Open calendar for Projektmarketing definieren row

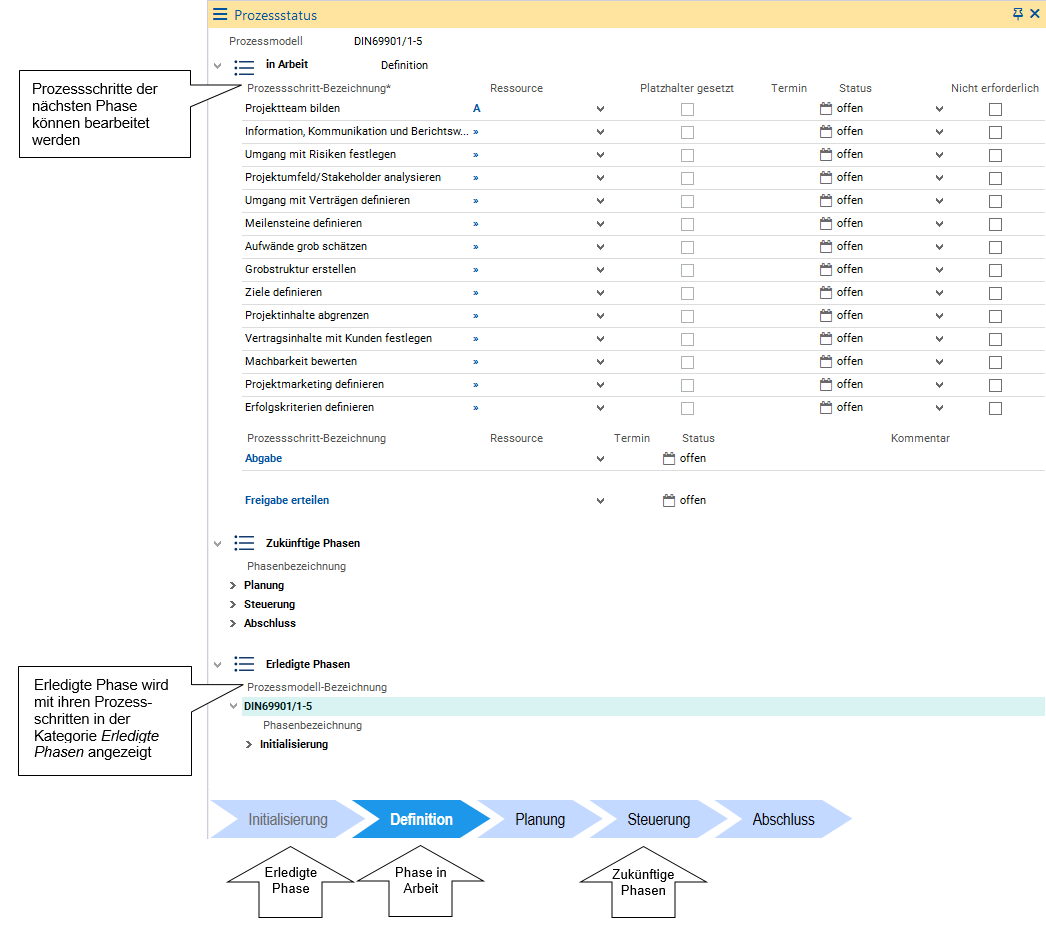pyautogui.click(x=826, y=385)
